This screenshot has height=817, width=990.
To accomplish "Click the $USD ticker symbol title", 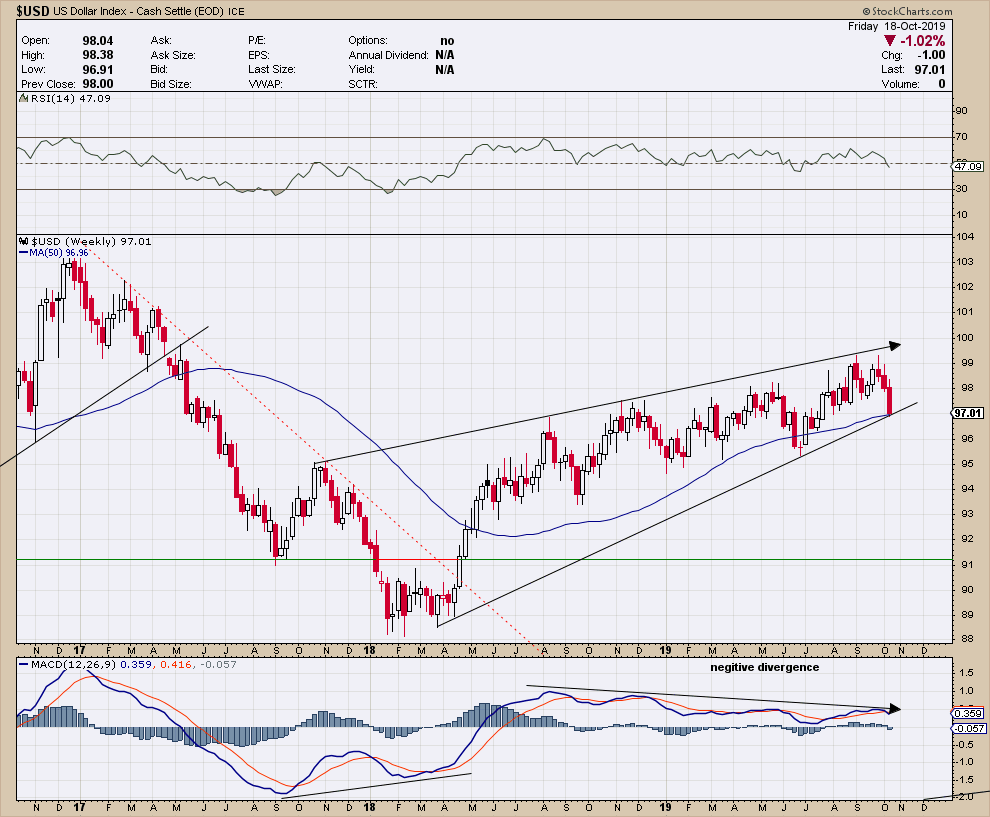I will coord(33,12).
